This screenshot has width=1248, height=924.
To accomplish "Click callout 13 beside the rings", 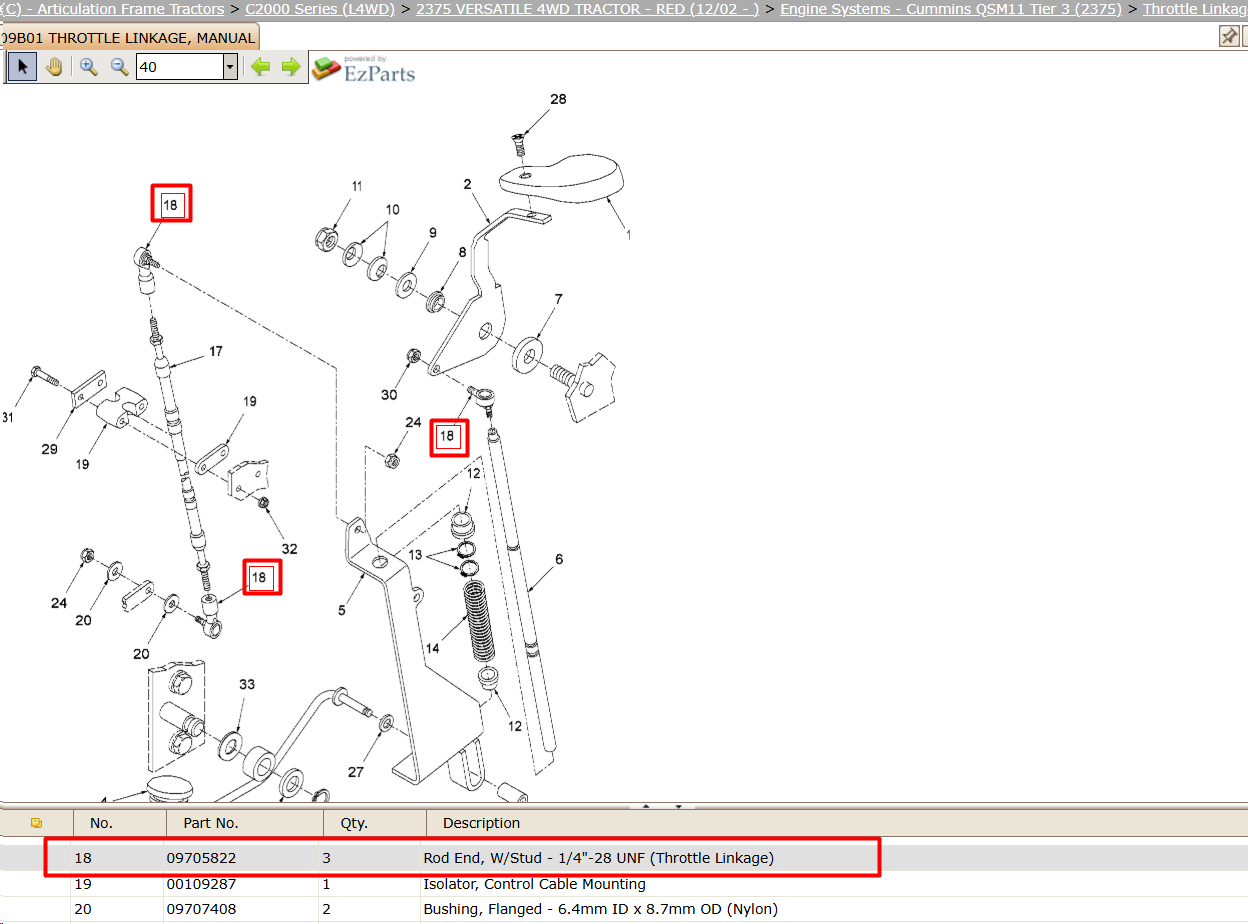I will coord(415,555).
